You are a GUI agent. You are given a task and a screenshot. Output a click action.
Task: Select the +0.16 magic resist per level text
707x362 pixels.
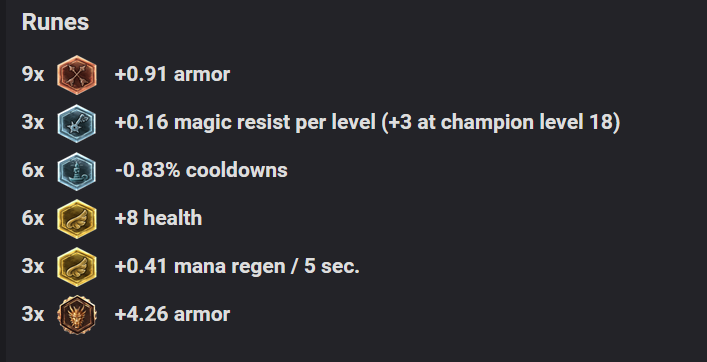click(x=245, y=123)
